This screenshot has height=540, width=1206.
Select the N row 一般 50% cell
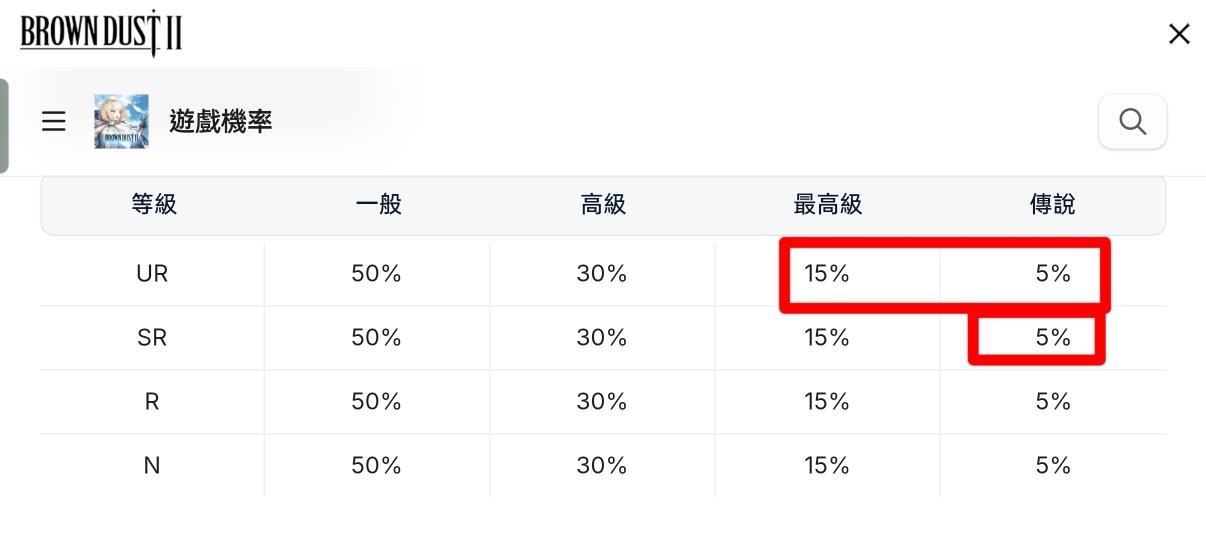click(376, 465)
